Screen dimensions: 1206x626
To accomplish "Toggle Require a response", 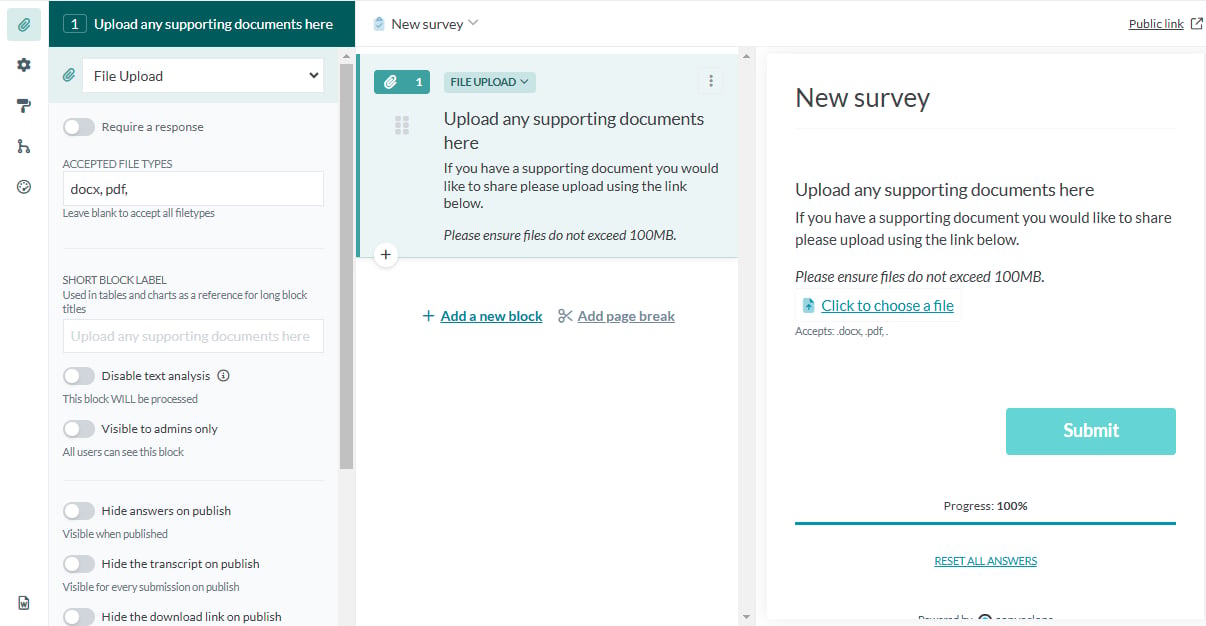I will pos(79,127).
